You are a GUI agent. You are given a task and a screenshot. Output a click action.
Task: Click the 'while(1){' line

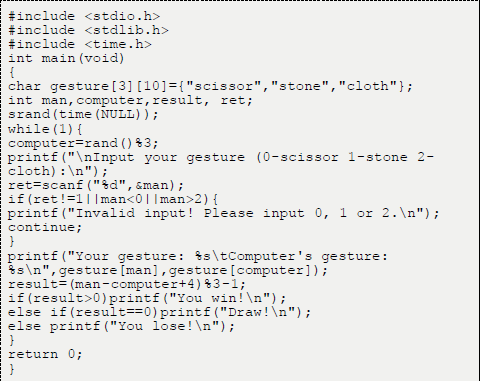point(45,129)
